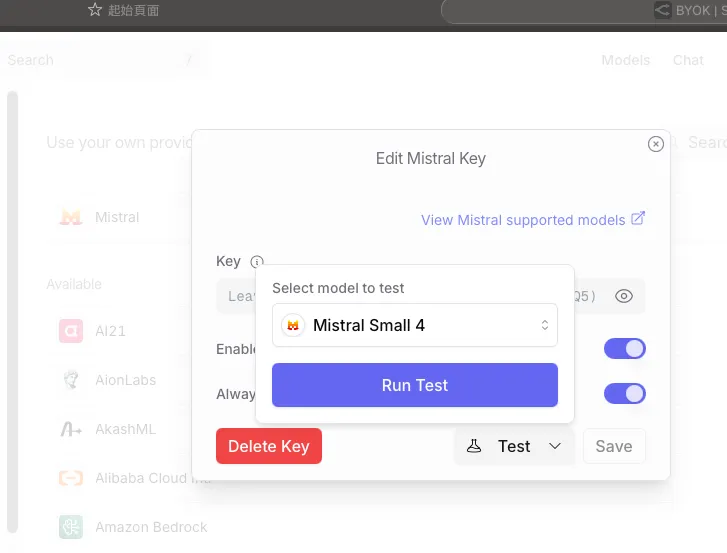Click the red Delete Key button
Viewport: 727px width, 553px height.
tap(269, 446)
